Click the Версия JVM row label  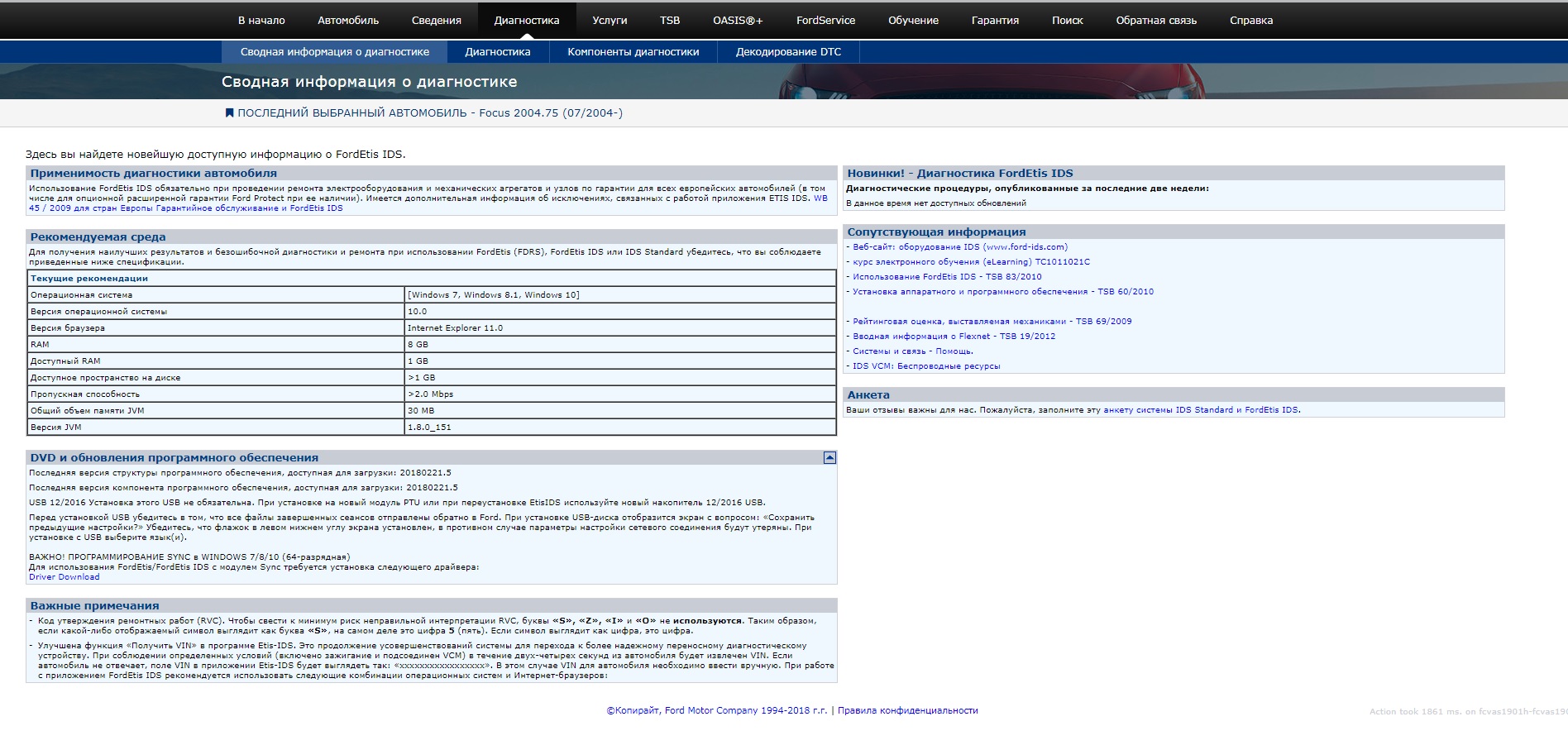coord(216,427)
